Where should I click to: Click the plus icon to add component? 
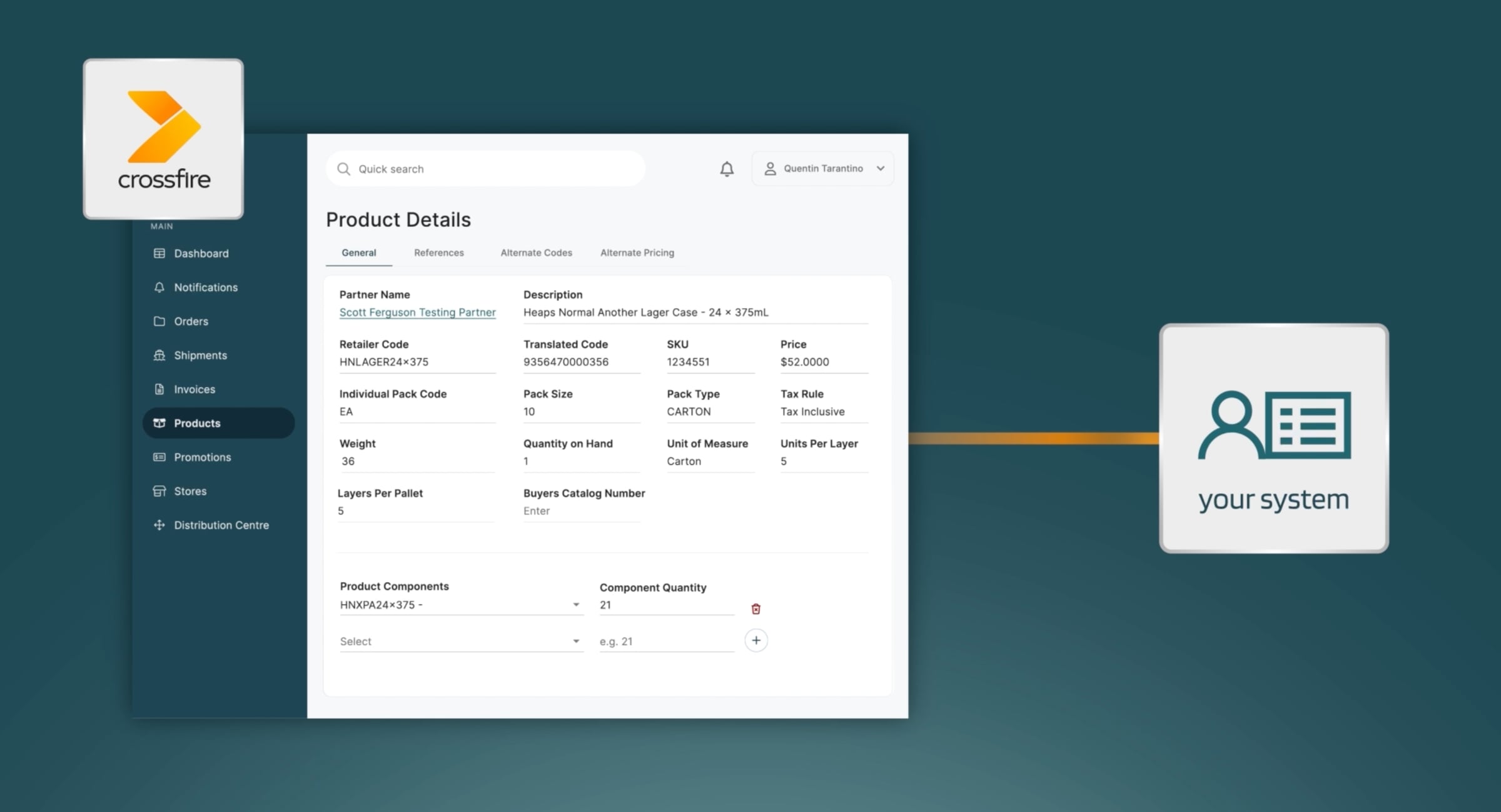point(756,640)
